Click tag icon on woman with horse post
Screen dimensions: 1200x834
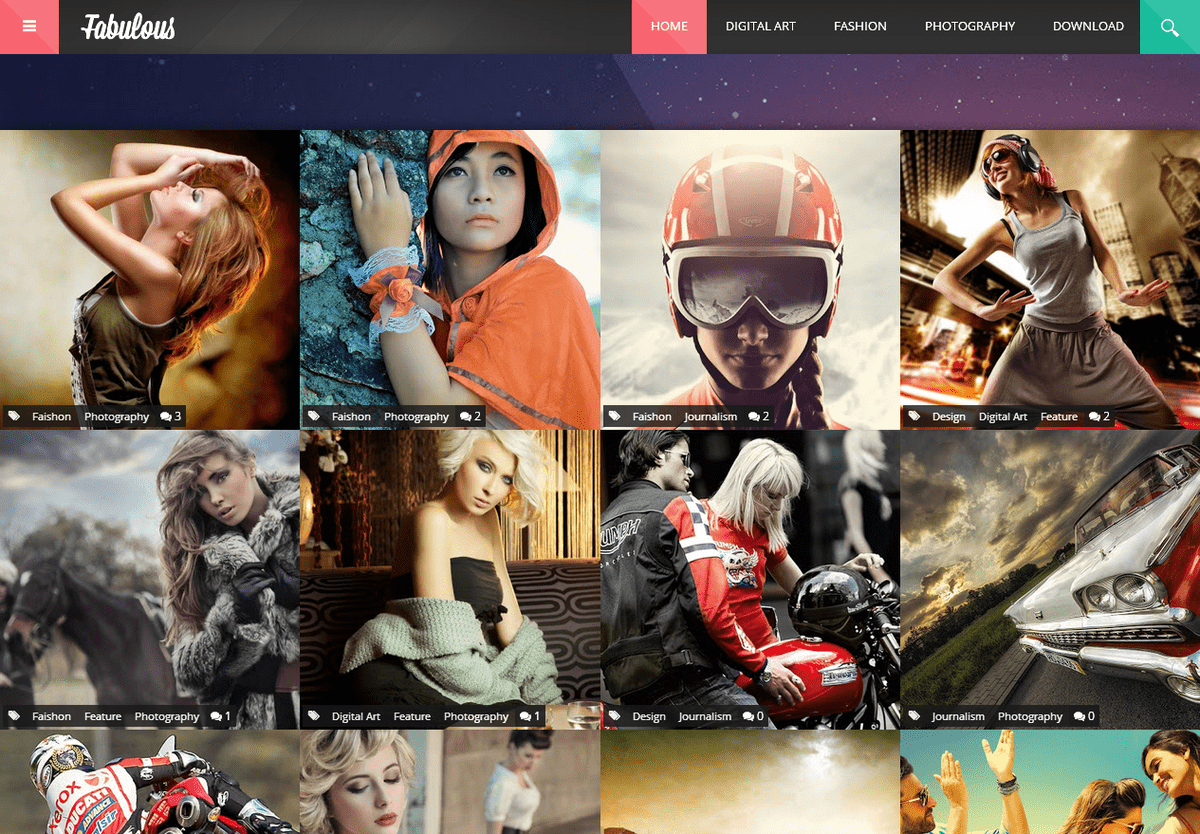[15, 716]
